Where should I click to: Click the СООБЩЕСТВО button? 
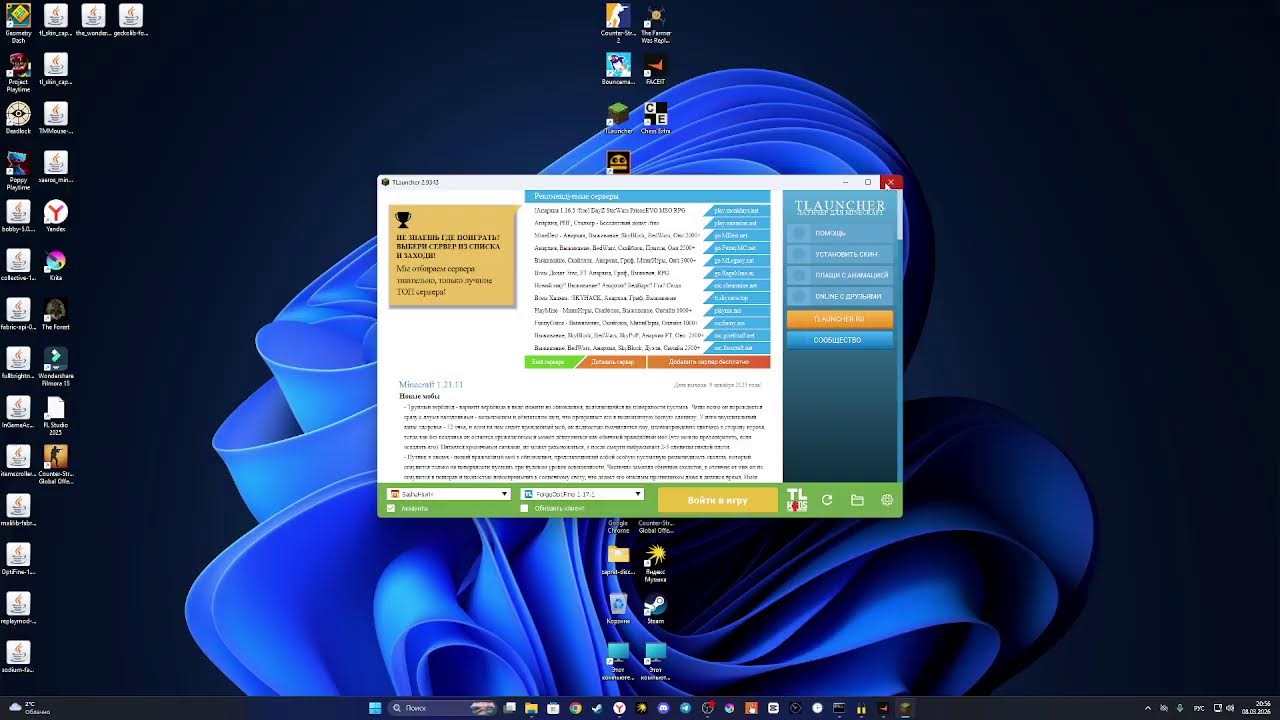click(x=839, y=340)
